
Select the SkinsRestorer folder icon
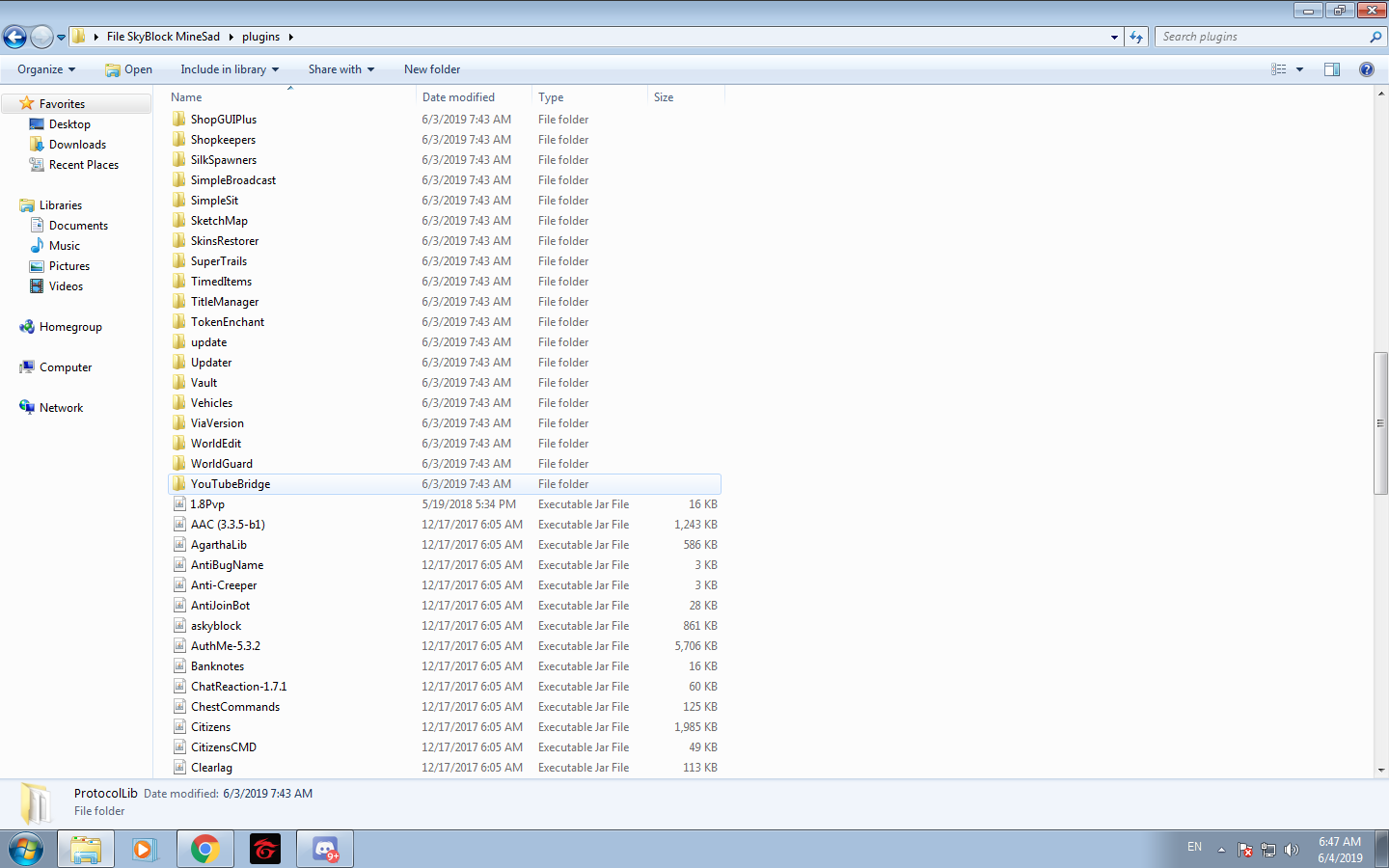pos(179,241)
